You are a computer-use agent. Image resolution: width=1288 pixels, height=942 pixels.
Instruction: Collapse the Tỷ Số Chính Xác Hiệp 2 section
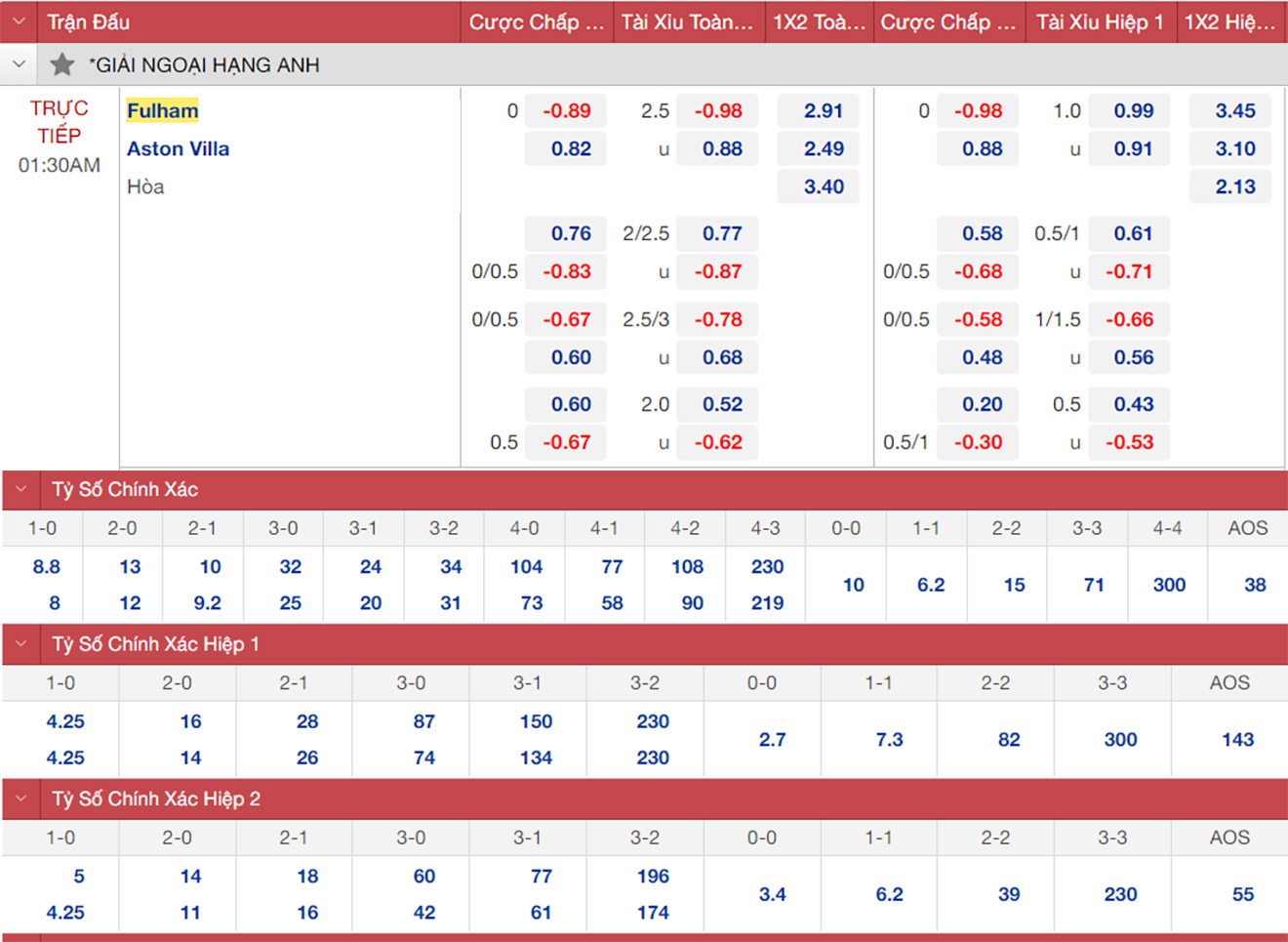pyautogui.click(x=21, y=799)
